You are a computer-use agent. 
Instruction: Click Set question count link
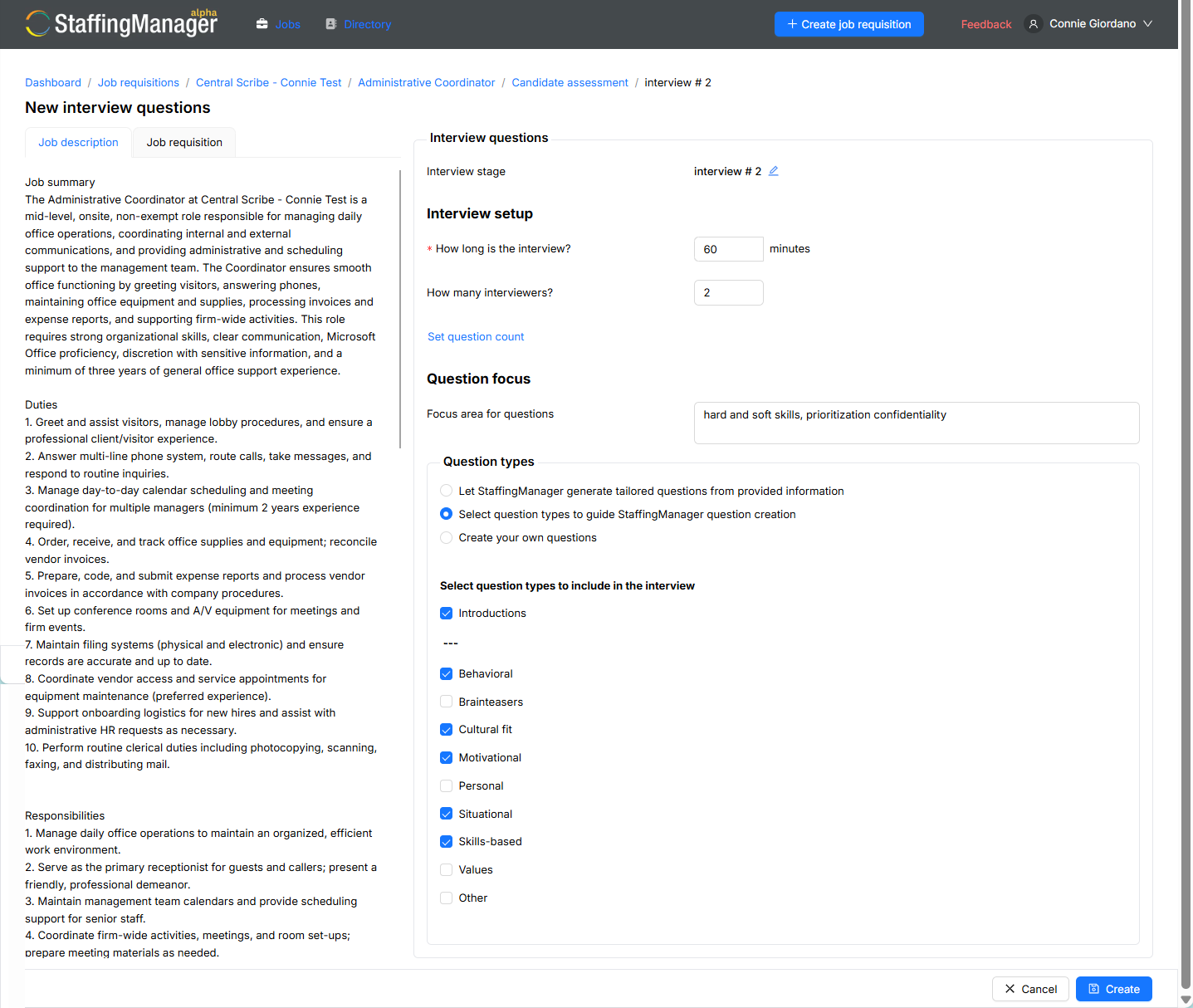476,336
